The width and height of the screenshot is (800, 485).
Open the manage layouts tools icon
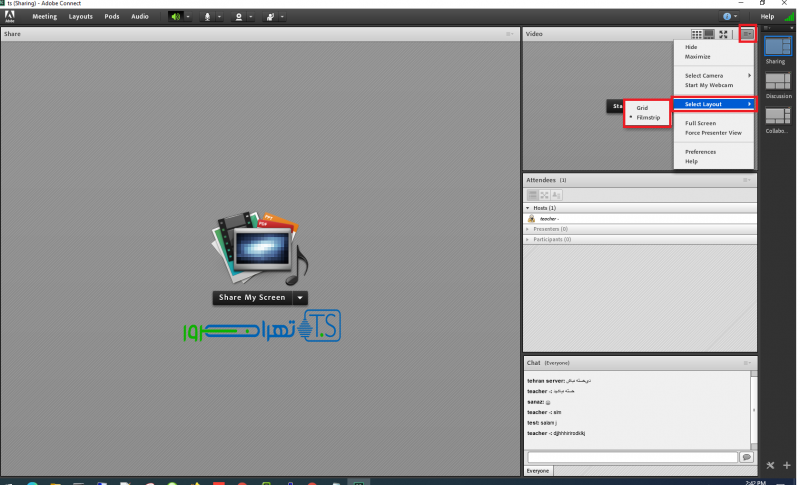click(x=770, y=465)
